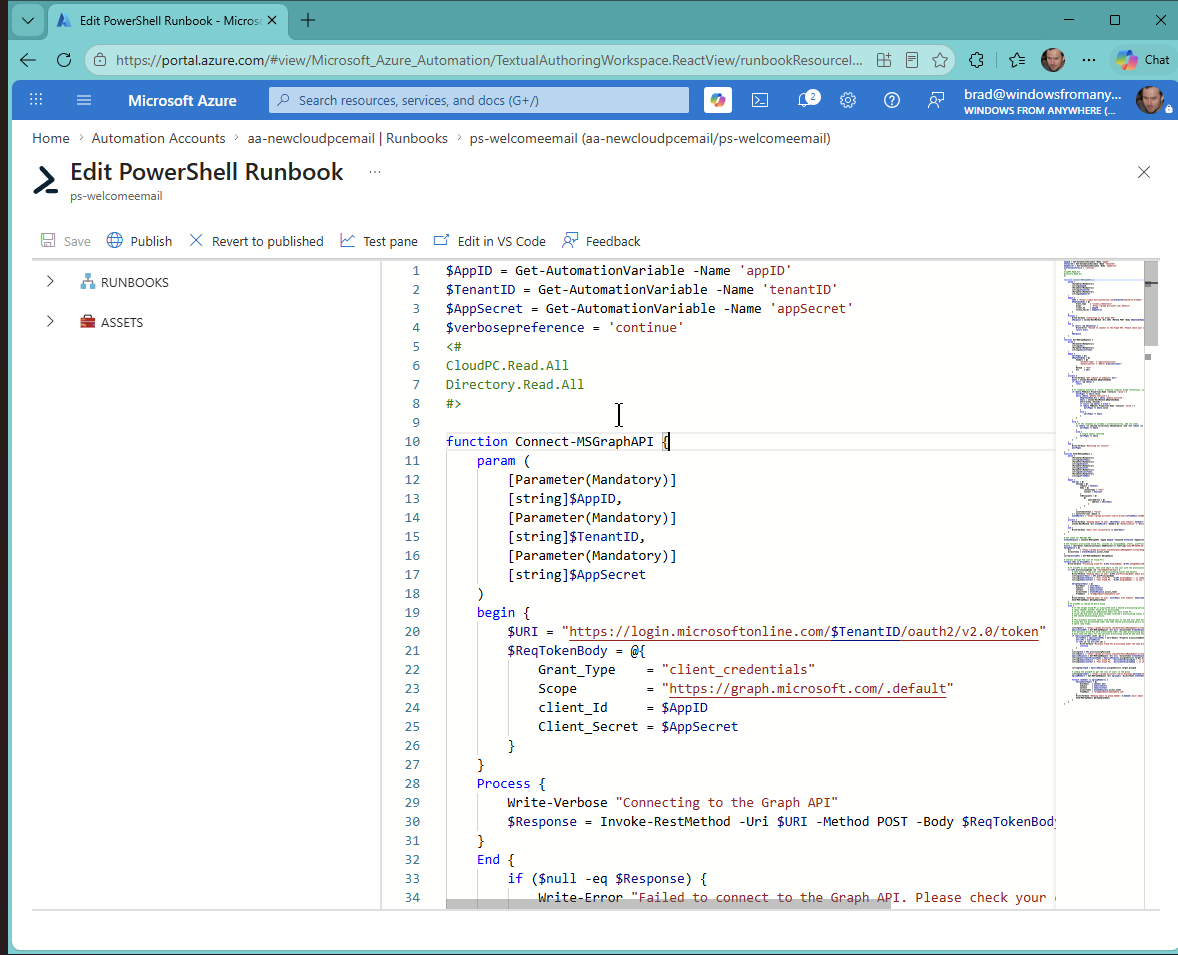The width and height of the screenshot is (1178, 955).
Task: Click the code minimap overview
Action: [1103, 481]
